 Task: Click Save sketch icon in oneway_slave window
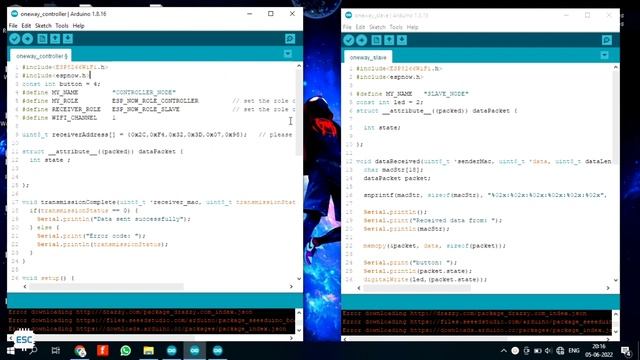coord(402,40)
